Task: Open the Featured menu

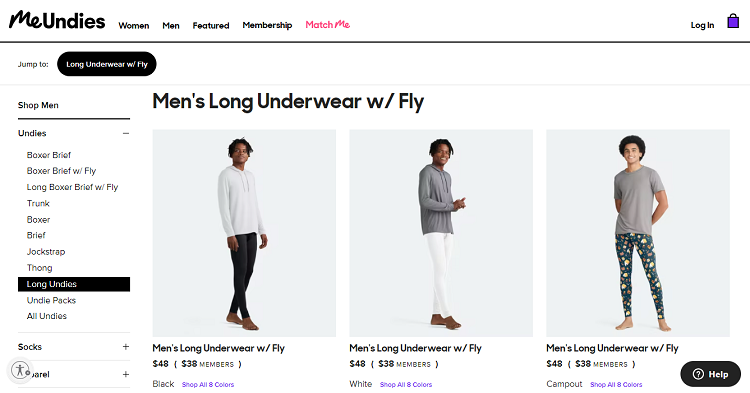Action: (211, 25)
